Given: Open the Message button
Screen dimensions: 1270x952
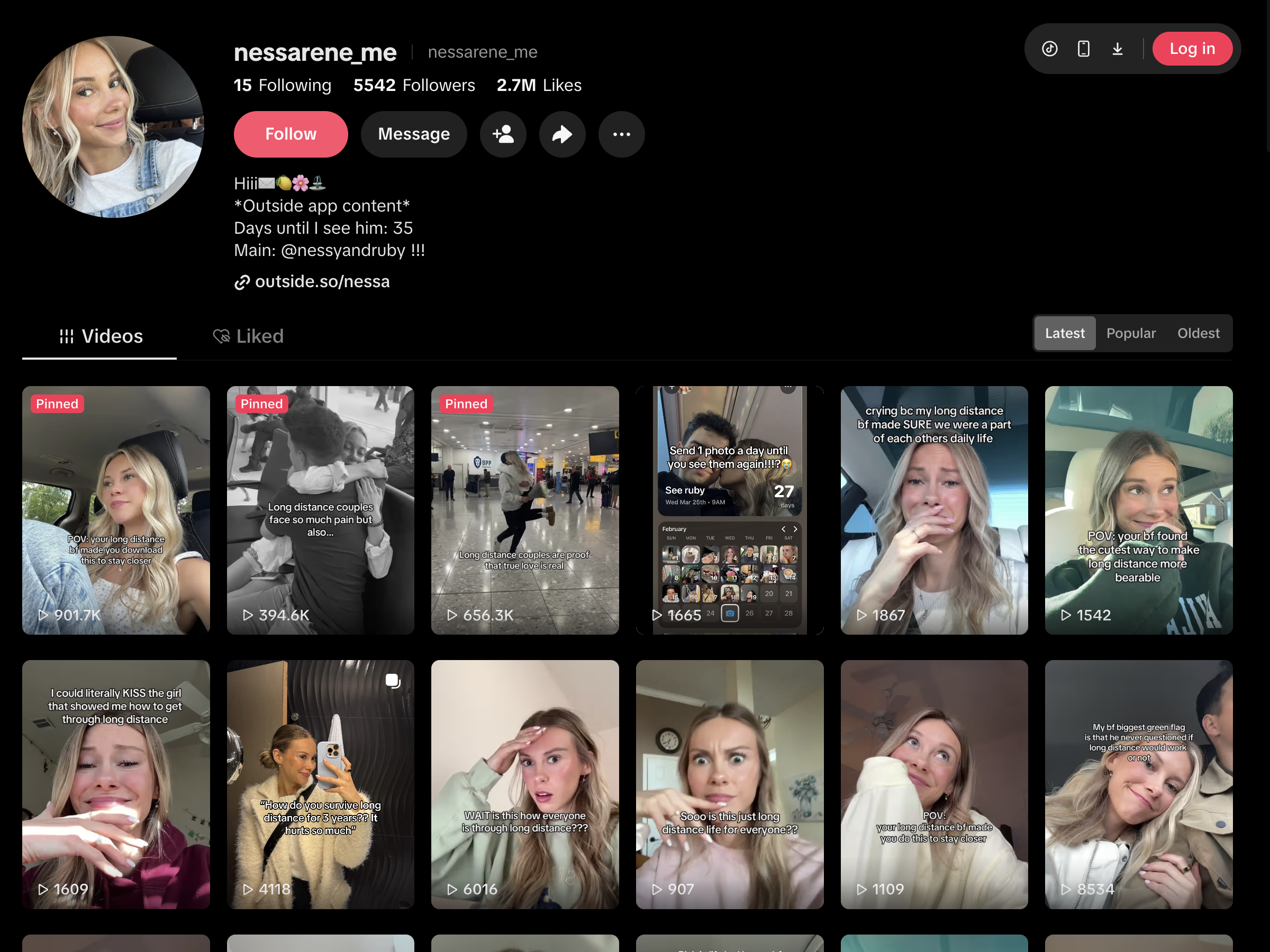Looking at the screenshot, I should (413, 134).
